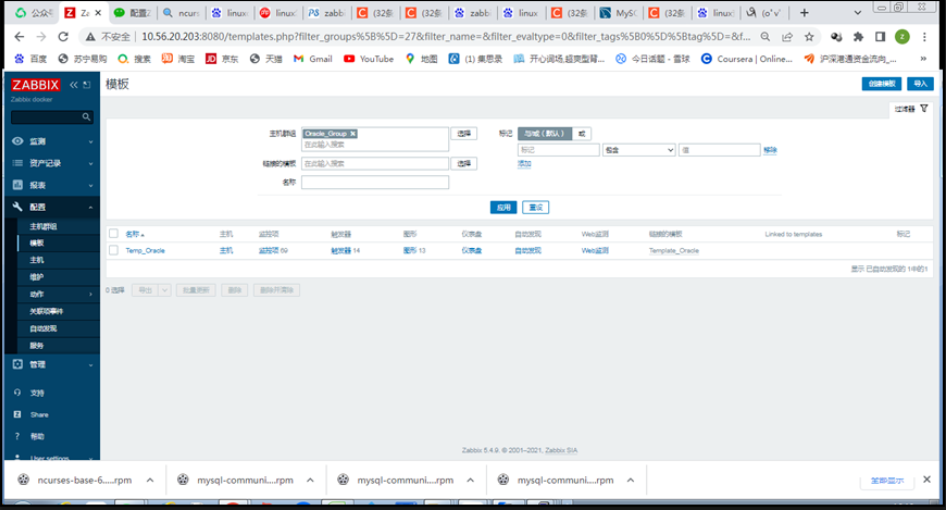Image resolution: width=948 pixels, height=510 pixels.
Task: Open the Gmail bookmark
Action: [313, 59]
